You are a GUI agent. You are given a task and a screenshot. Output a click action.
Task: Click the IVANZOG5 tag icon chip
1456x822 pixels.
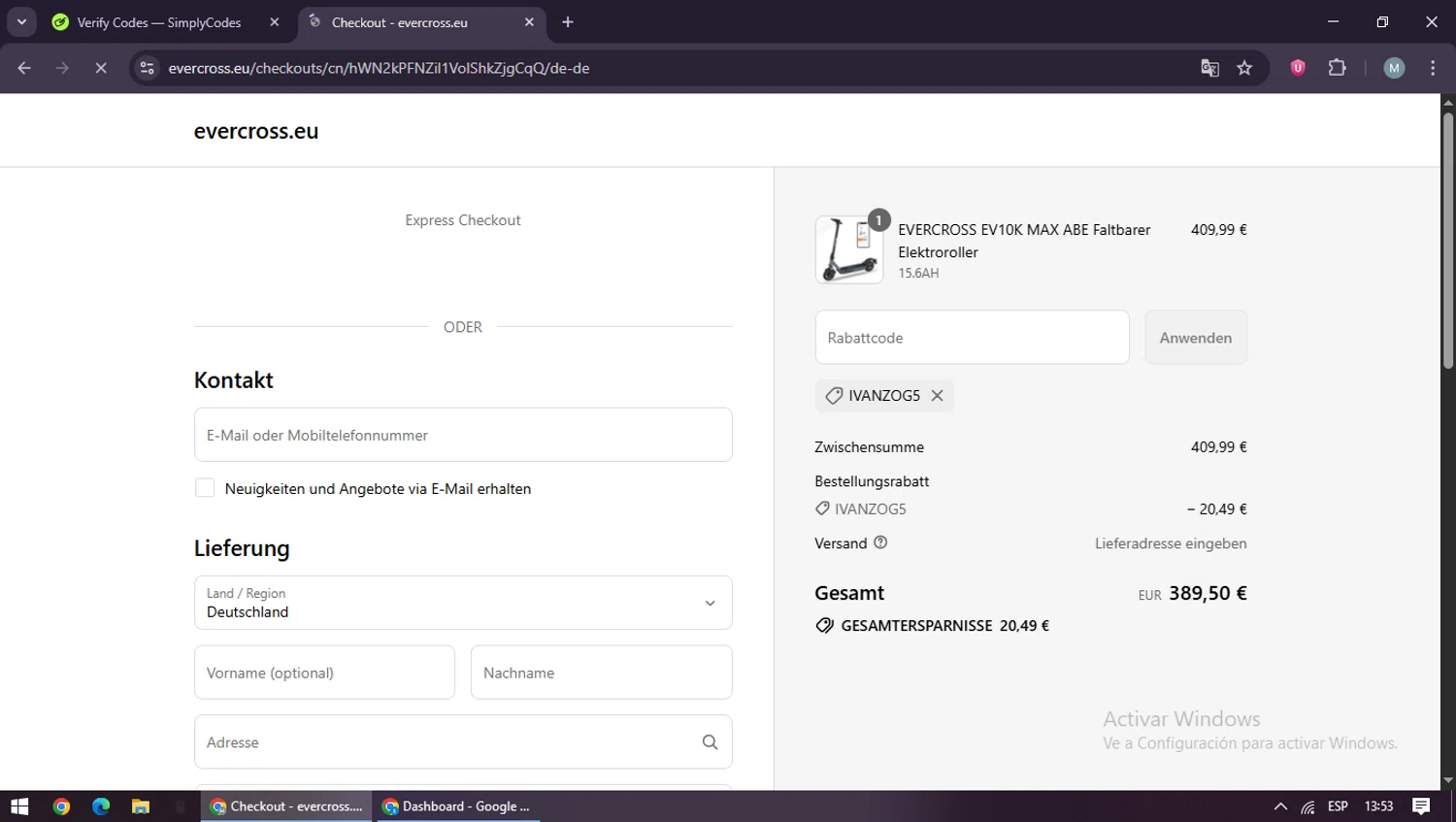[x=834, y=396]
